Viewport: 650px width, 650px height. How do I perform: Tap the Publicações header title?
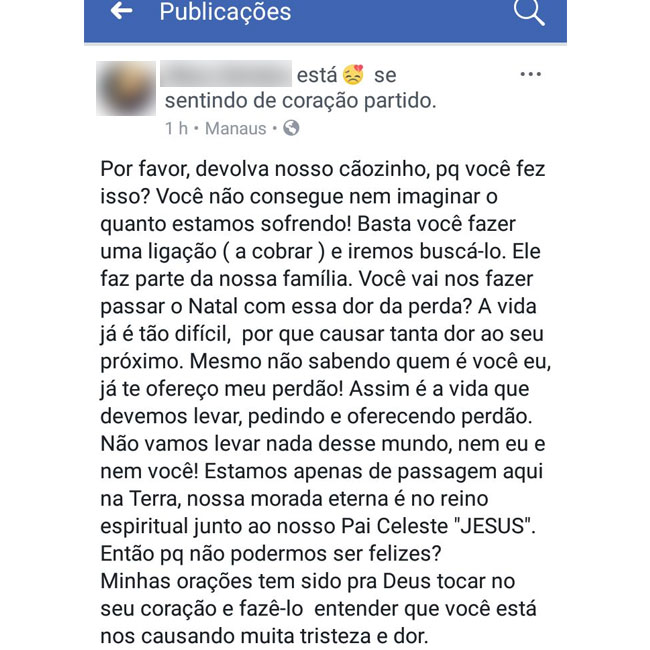pyautogui.click(x=225, y=13)
